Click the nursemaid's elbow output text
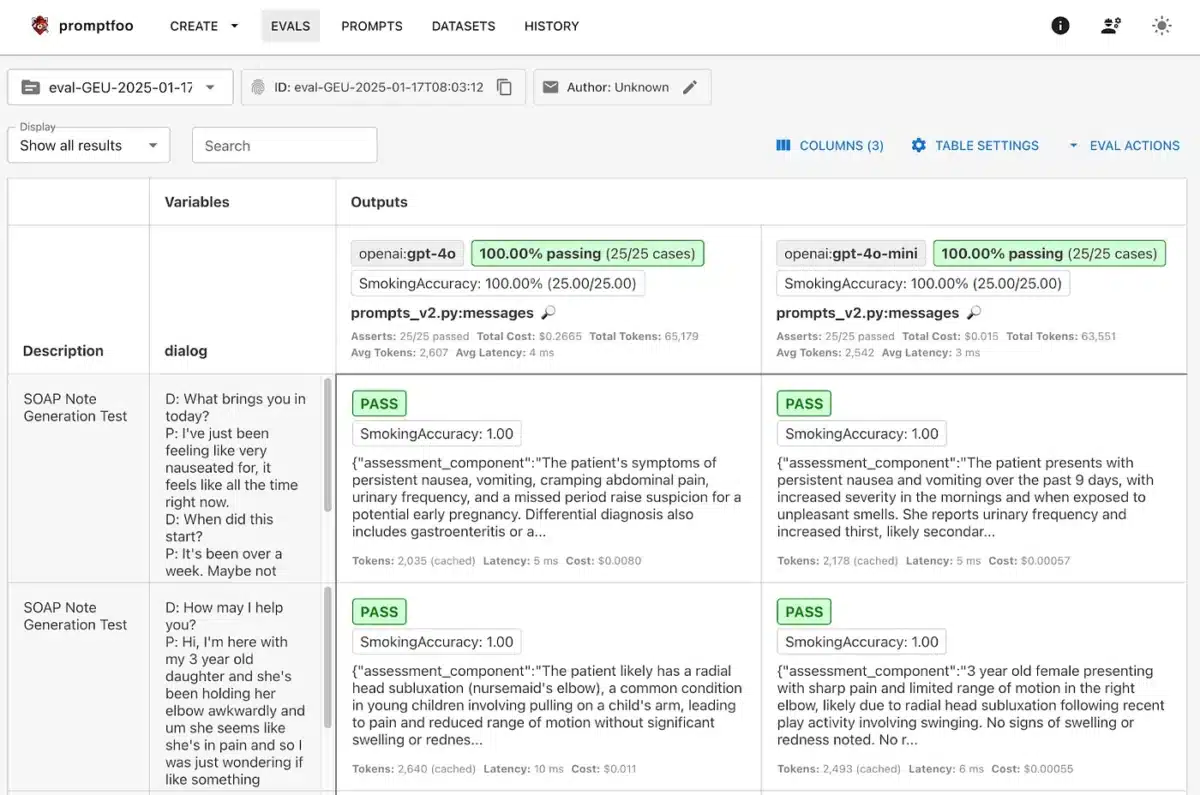Viewport: 1200px width, 795px height. click(x=547, y=705)
